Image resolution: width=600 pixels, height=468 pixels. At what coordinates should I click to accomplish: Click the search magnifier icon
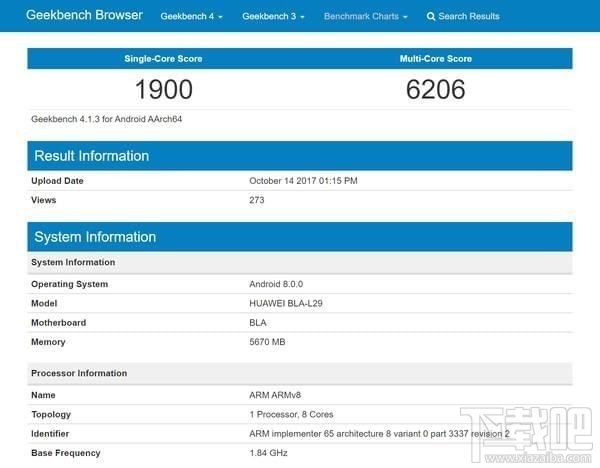click(431, 16)
